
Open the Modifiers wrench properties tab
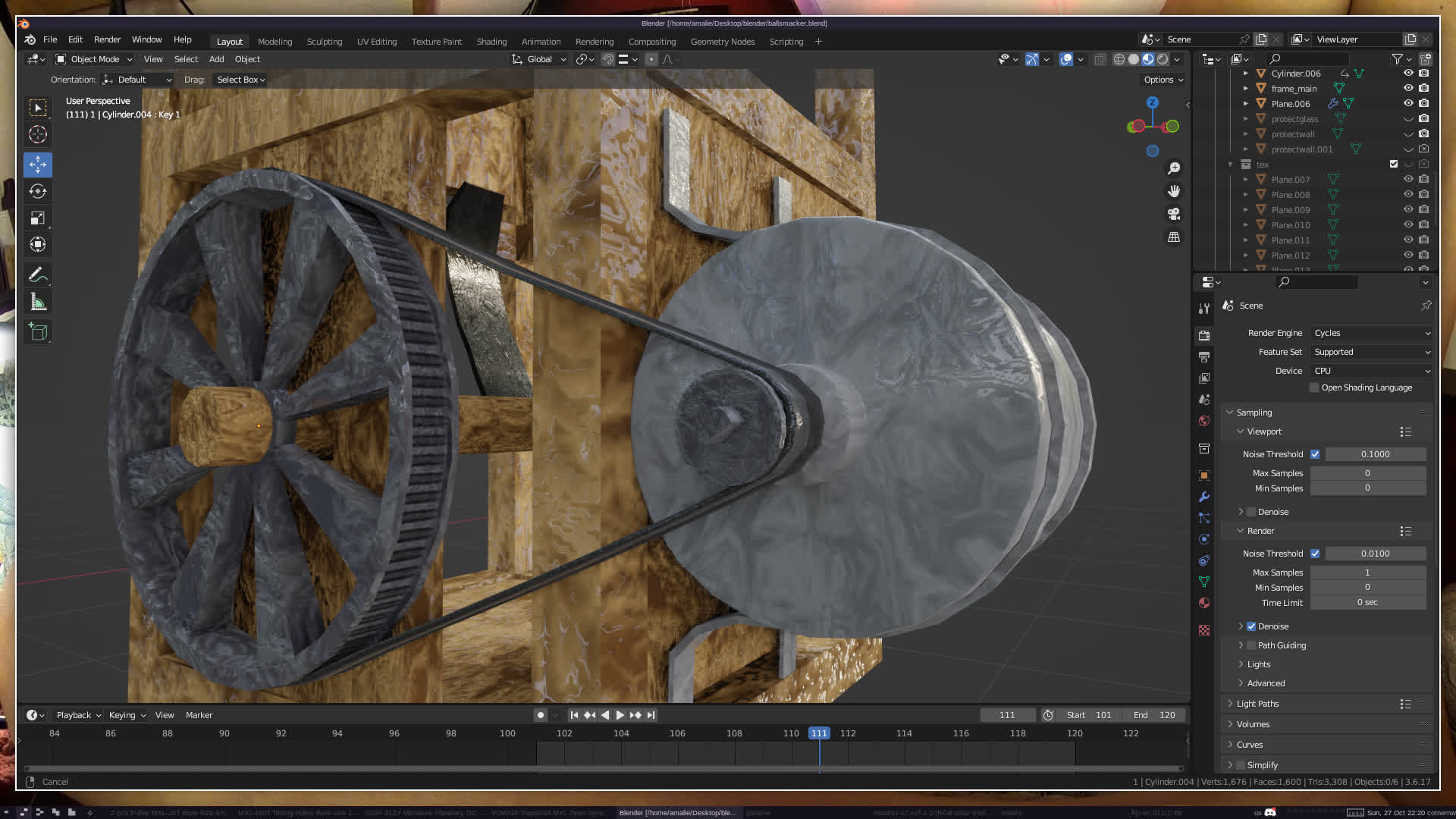(x=1204, y=497)
